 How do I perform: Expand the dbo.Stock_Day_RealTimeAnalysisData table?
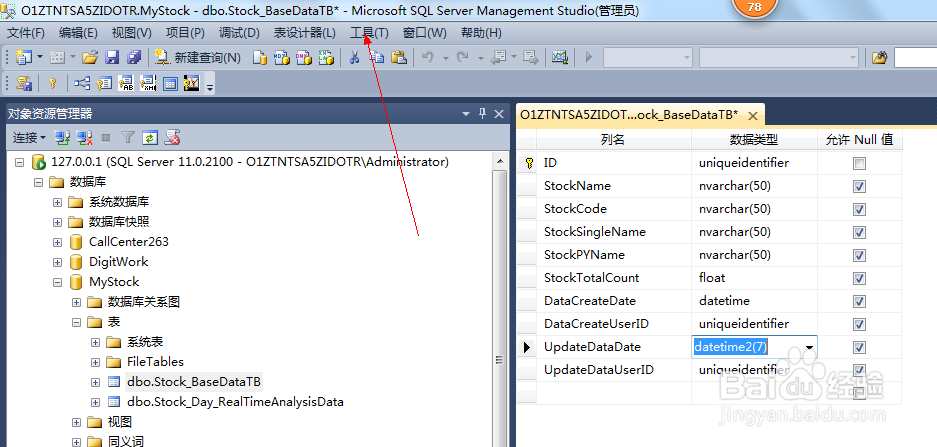(96, 402)
